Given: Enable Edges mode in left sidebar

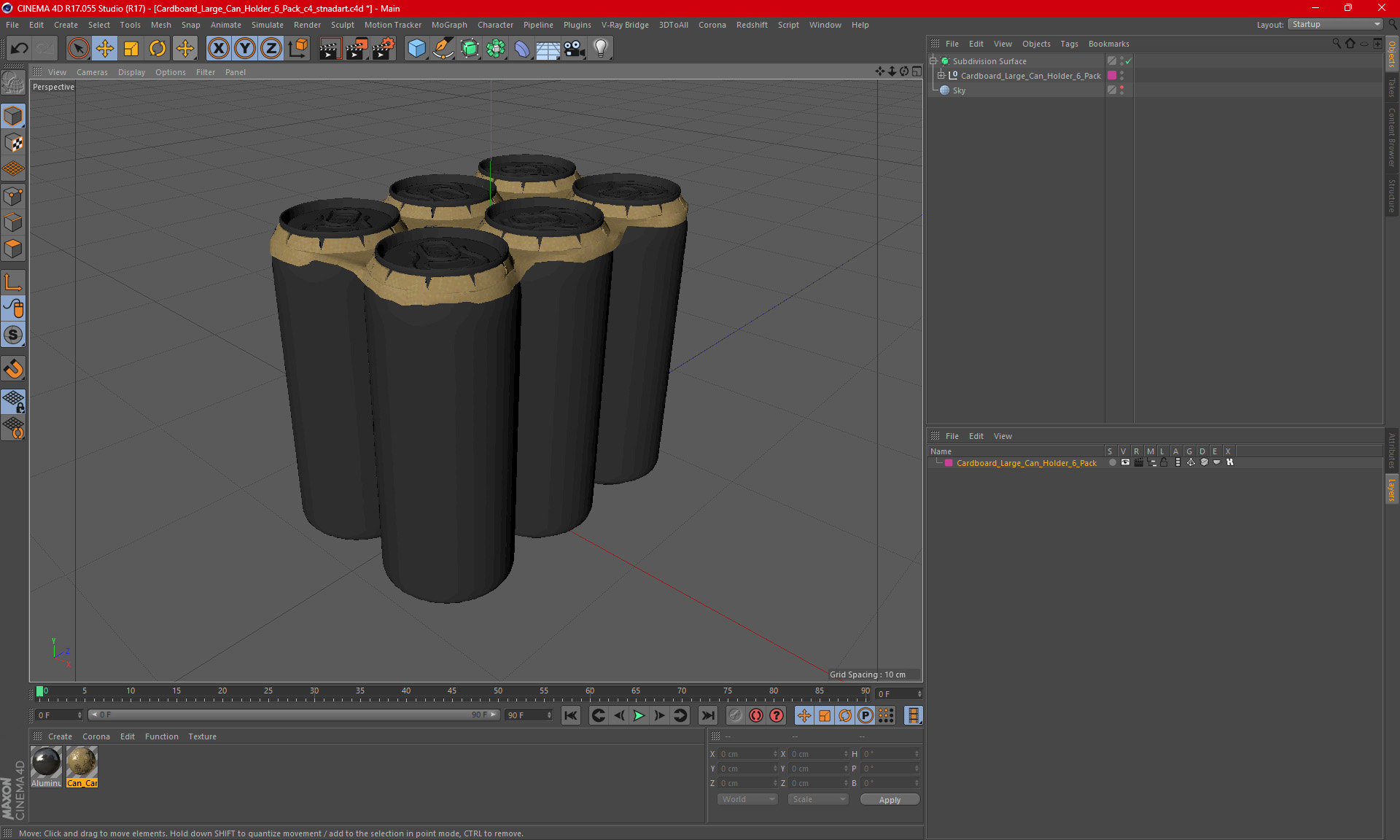Looking at the screenshot, I should [13, 222].
